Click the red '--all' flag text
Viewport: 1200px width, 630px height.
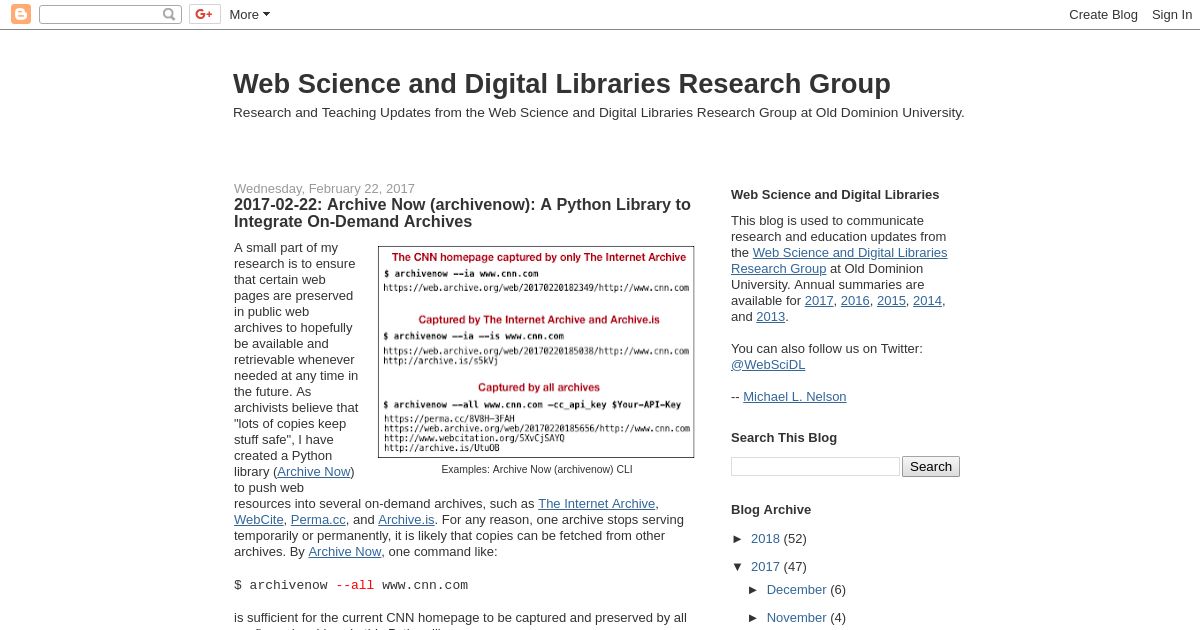pos(355,585)
